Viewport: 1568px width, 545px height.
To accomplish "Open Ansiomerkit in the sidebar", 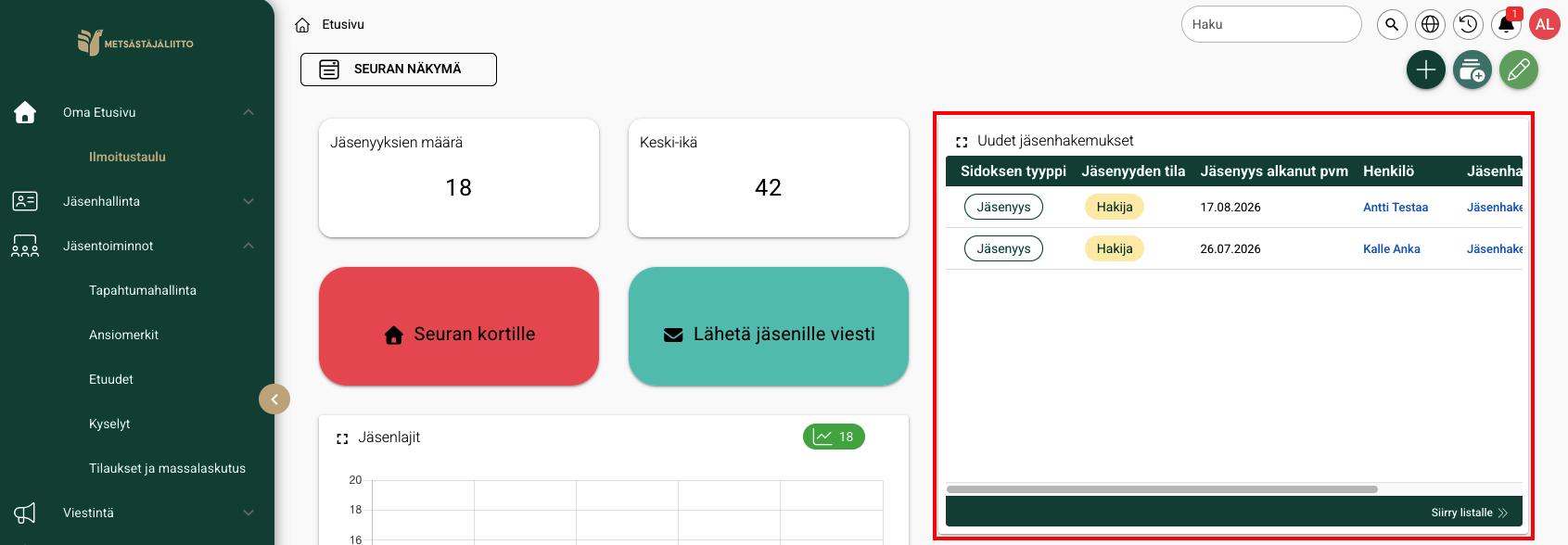I will (x=123, y=335).
